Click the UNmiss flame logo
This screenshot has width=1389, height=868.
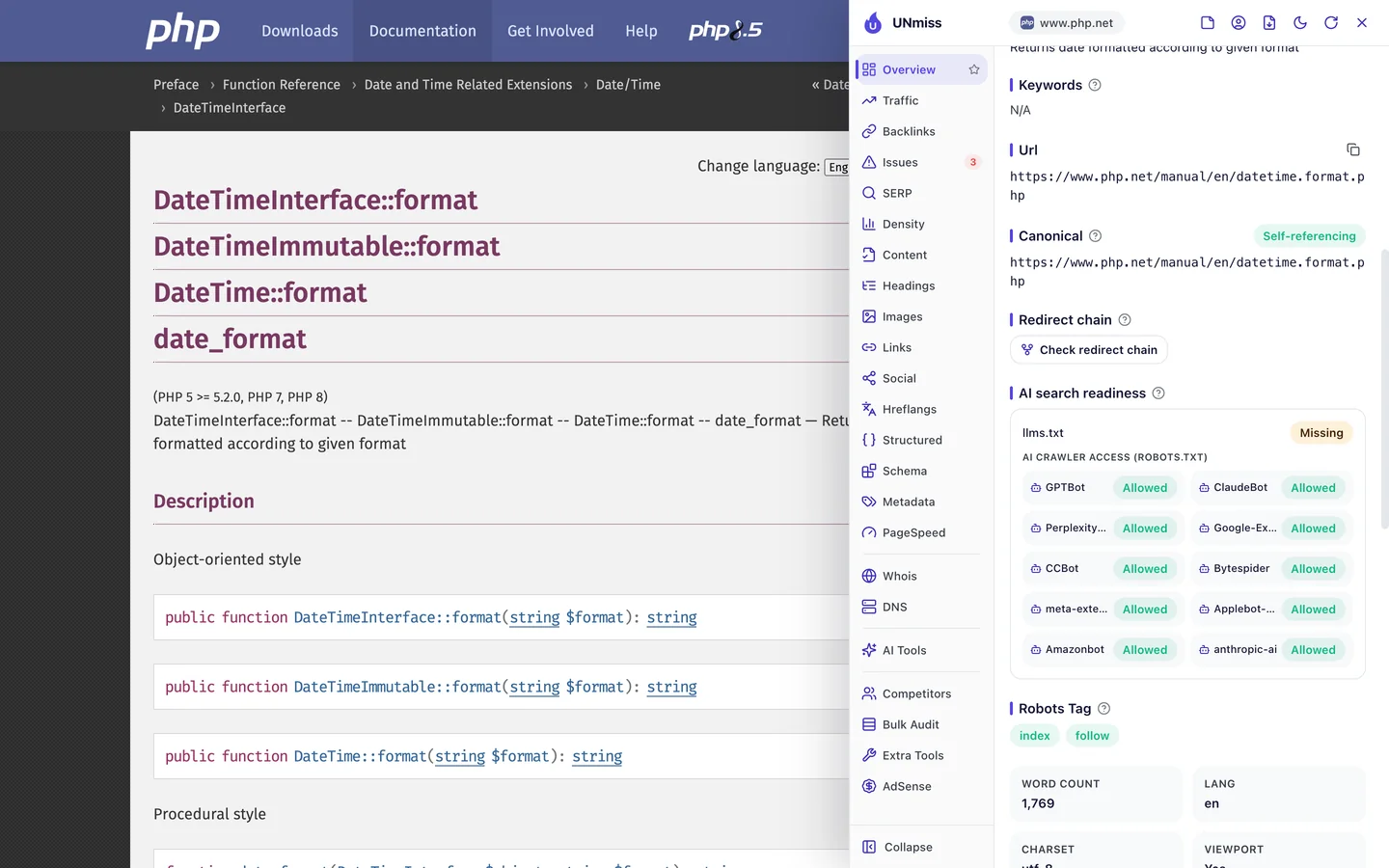click(873, 22)
